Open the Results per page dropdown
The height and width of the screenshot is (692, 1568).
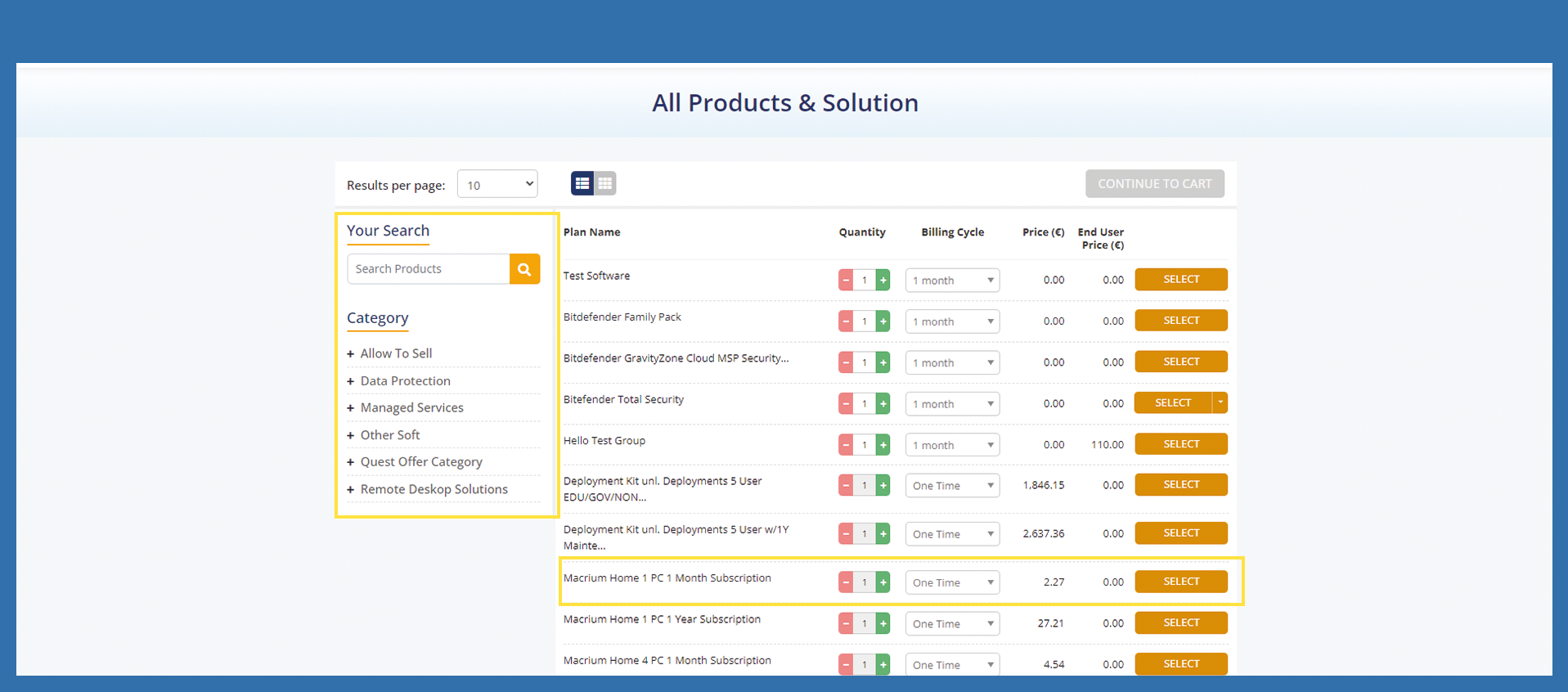point(497,185)
